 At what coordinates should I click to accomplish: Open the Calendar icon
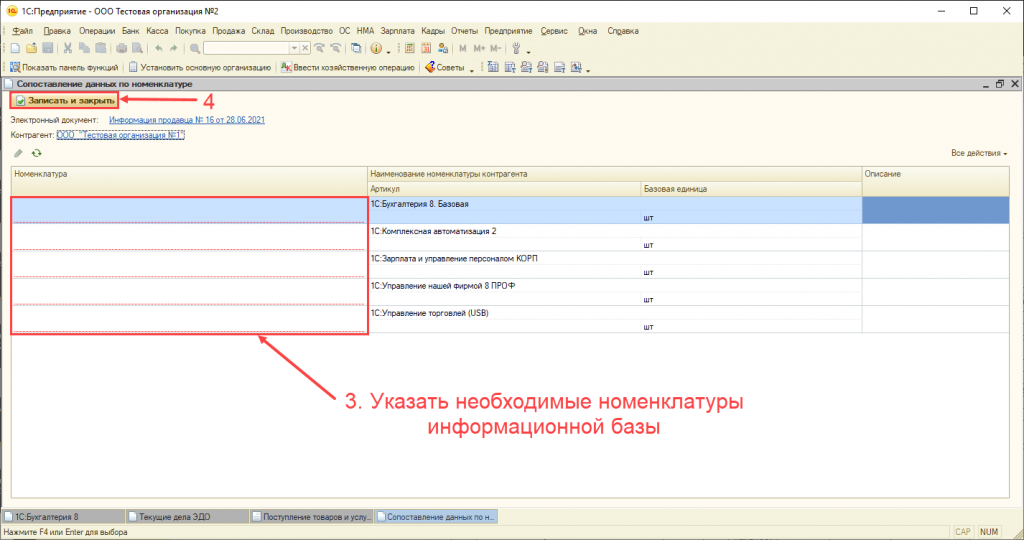click(426, 48)
